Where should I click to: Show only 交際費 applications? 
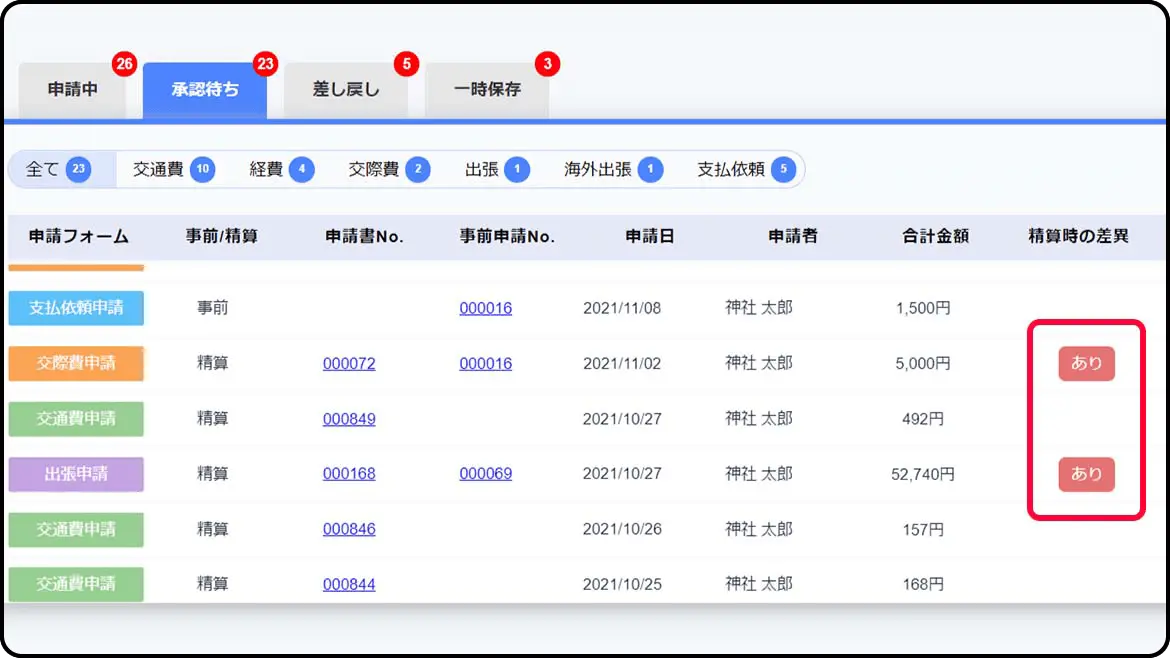pyautogui.click(x=388, y=170)
